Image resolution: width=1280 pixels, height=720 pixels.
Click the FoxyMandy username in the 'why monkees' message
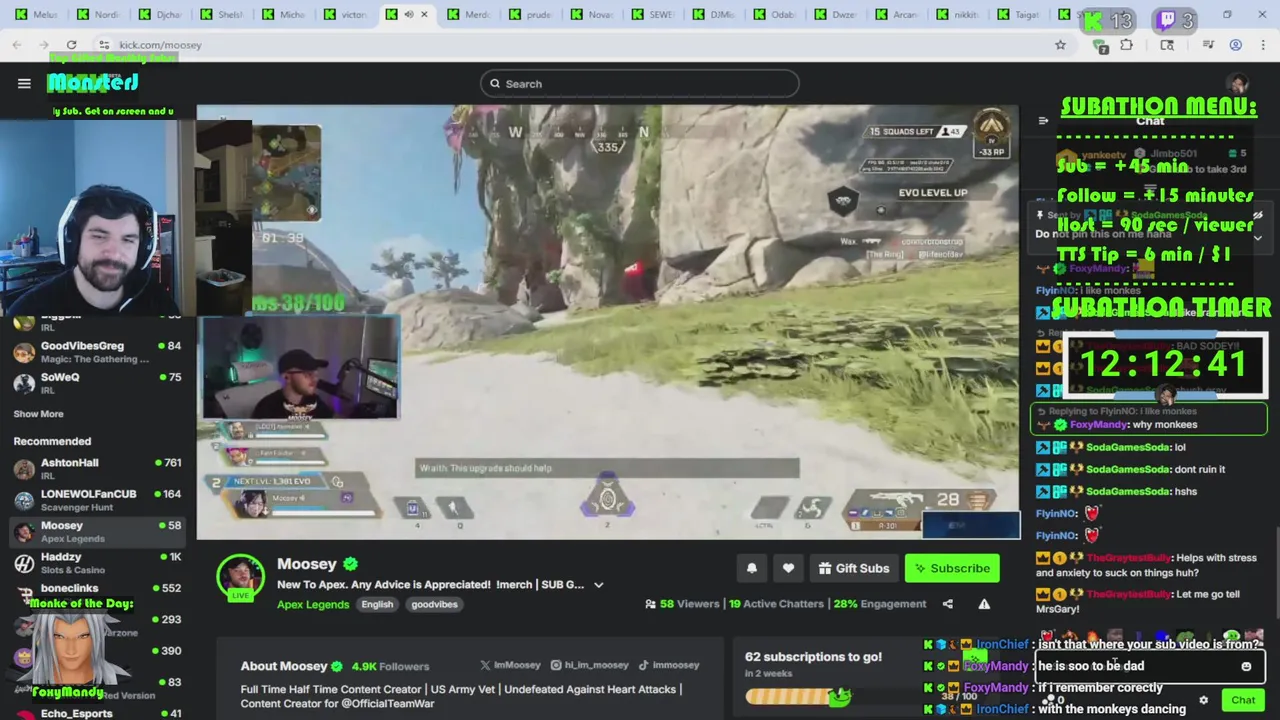[x=1098, y=425]
